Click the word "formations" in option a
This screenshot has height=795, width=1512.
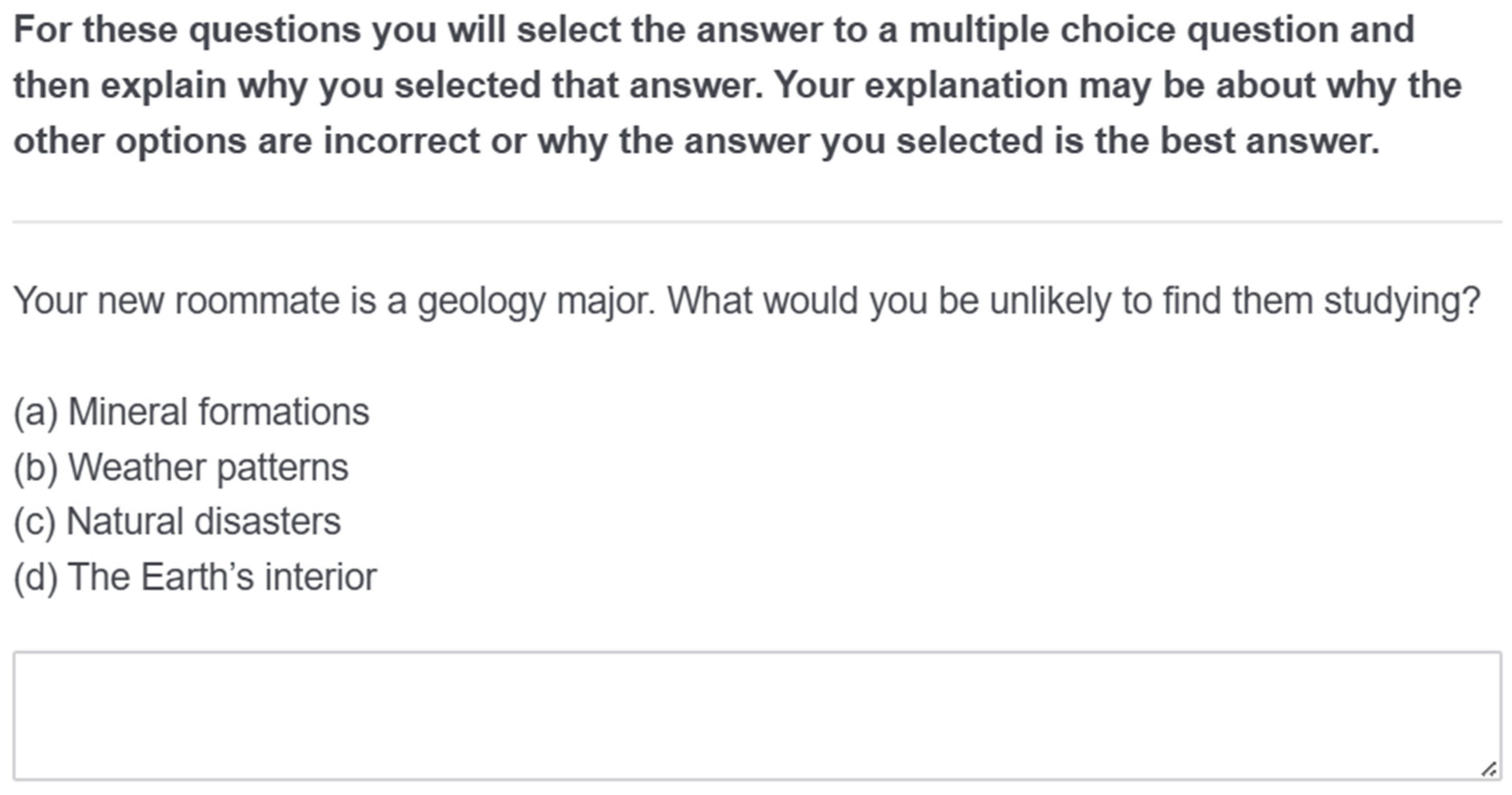point(284,412)
